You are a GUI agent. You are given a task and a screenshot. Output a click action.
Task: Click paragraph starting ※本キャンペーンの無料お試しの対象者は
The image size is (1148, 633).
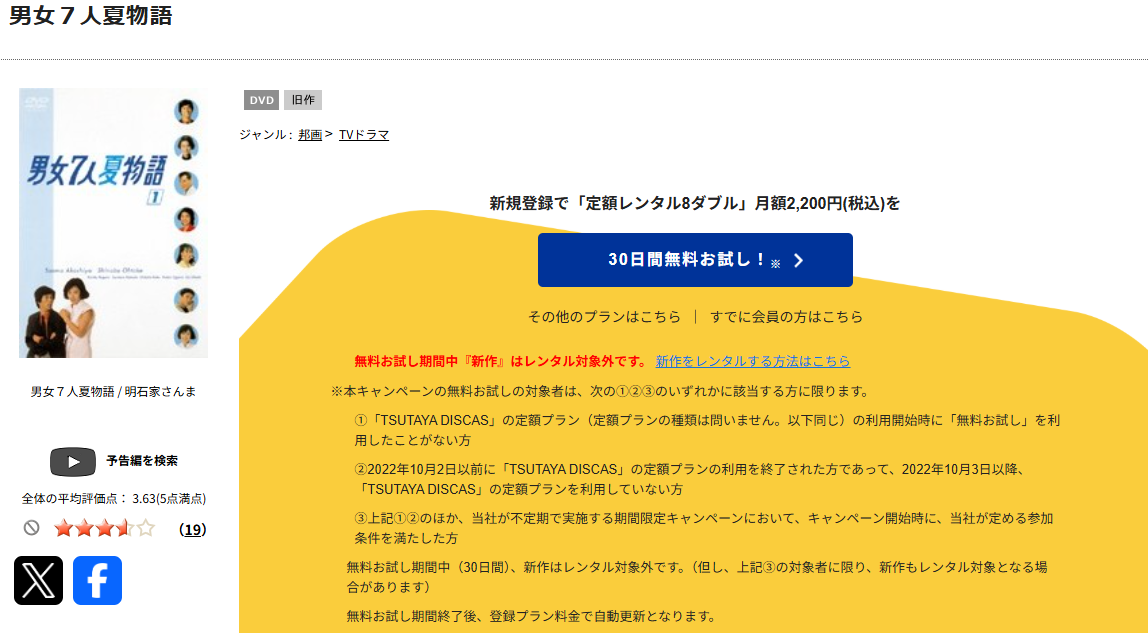(600, 392)
